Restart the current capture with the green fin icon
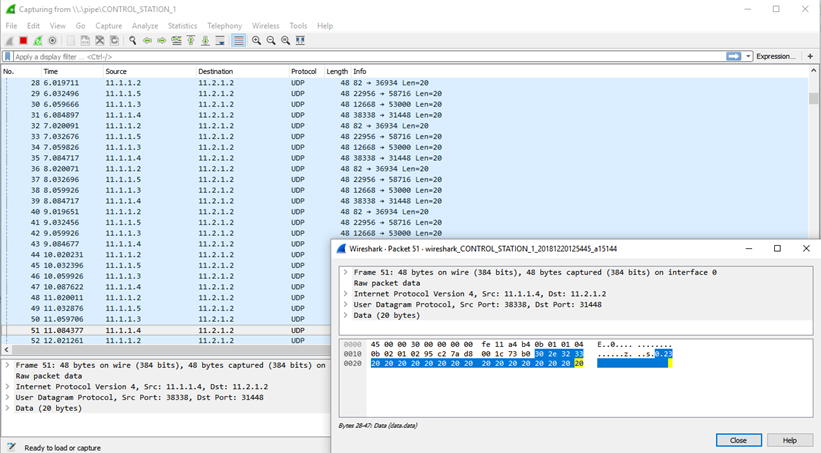 tap(38, 40)
